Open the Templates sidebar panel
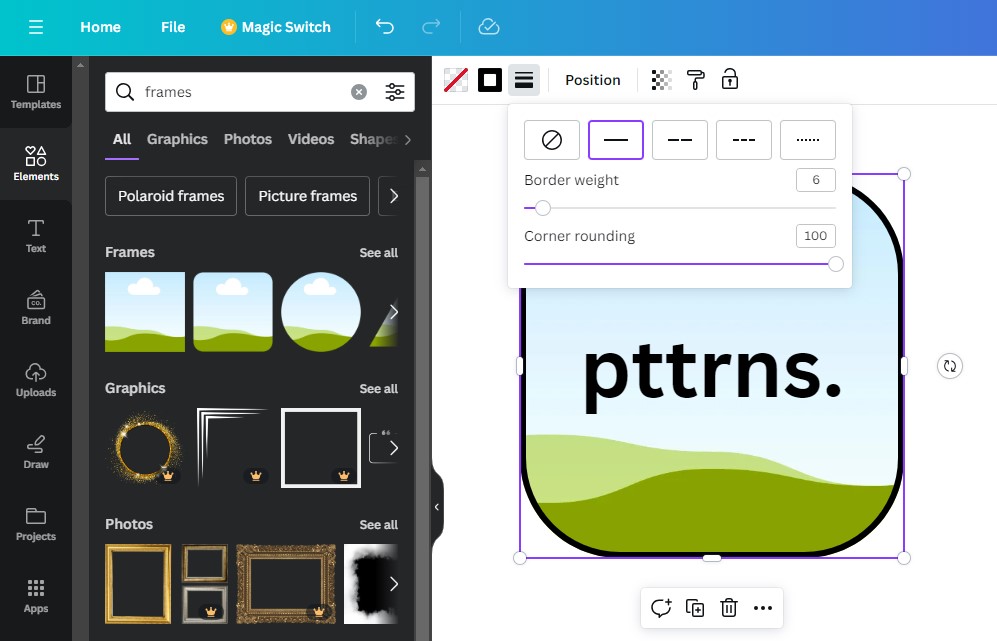The height and width of the screenshot is (641, 997). click(x=36, y=92)
